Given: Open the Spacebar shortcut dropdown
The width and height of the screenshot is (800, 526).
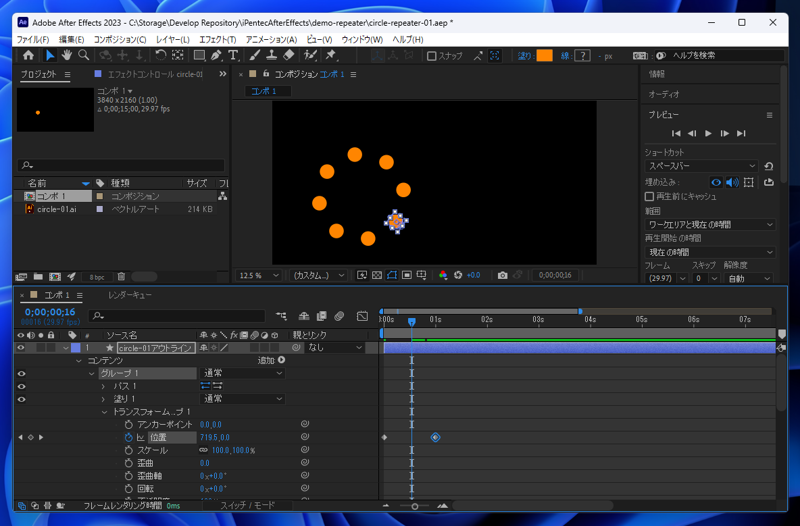Looking at the screenshot, I should tap(702, 166).
